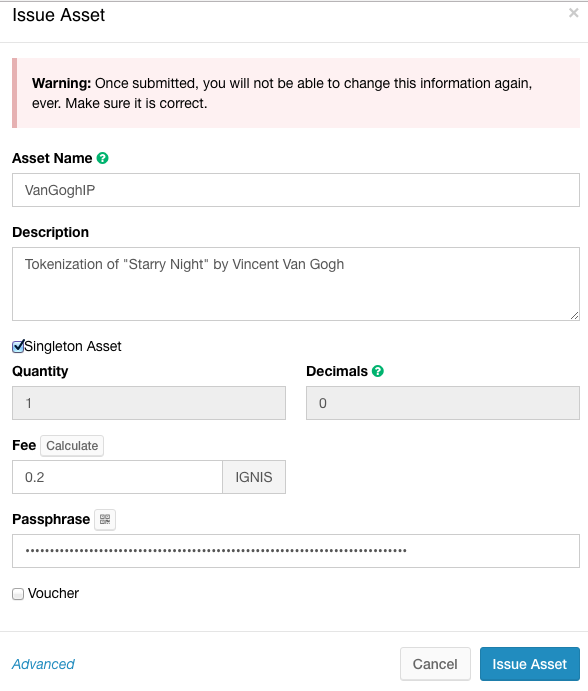Click the Singleton Asset label text
The image size is (588, 691).
pyautogui.click(x=73, y=346)
